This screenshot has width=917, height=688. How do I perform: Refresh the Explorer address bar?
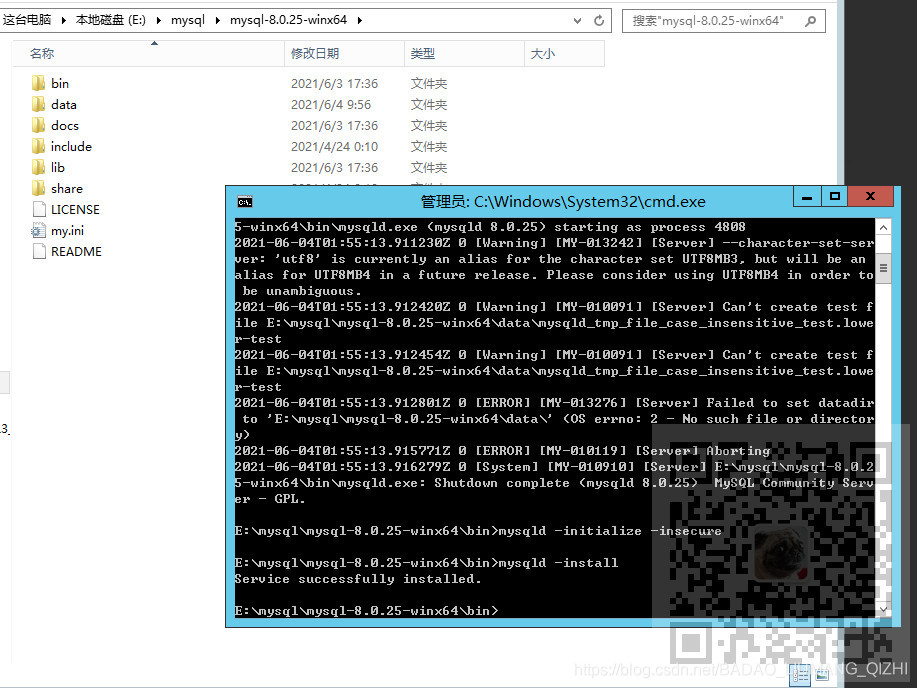click(x=599, y=20)
